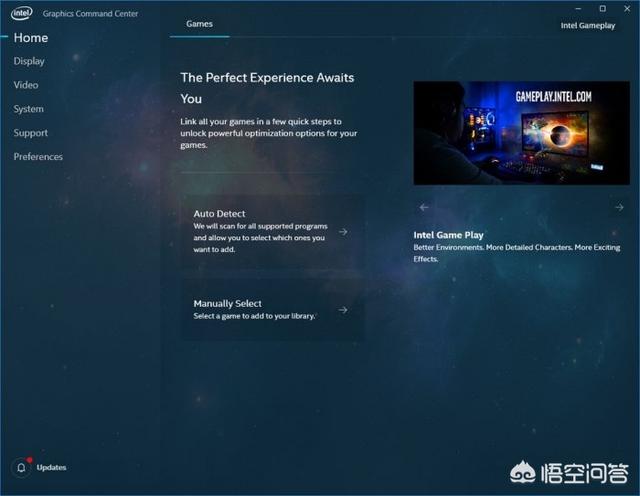Open the Updates label at bottom left
This screenshot has height=496, width=640.
[51, 467]
